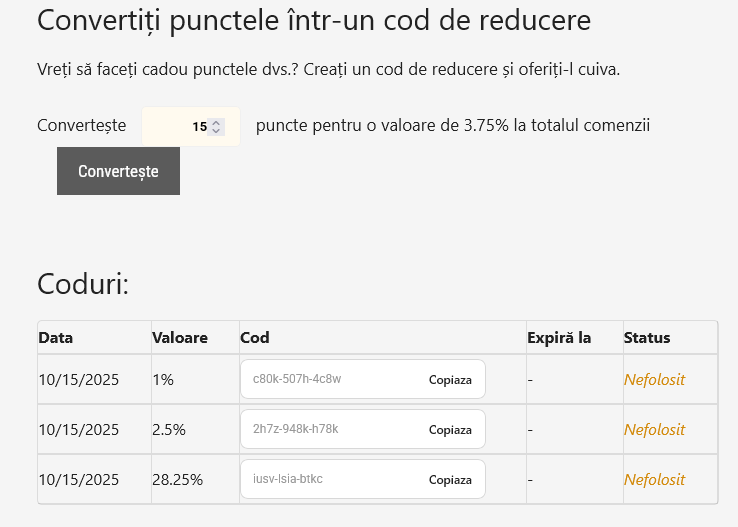Click the Expiră la column header
Image resolution: width=738 pixels, height=527 pixels.
[559, 338]
